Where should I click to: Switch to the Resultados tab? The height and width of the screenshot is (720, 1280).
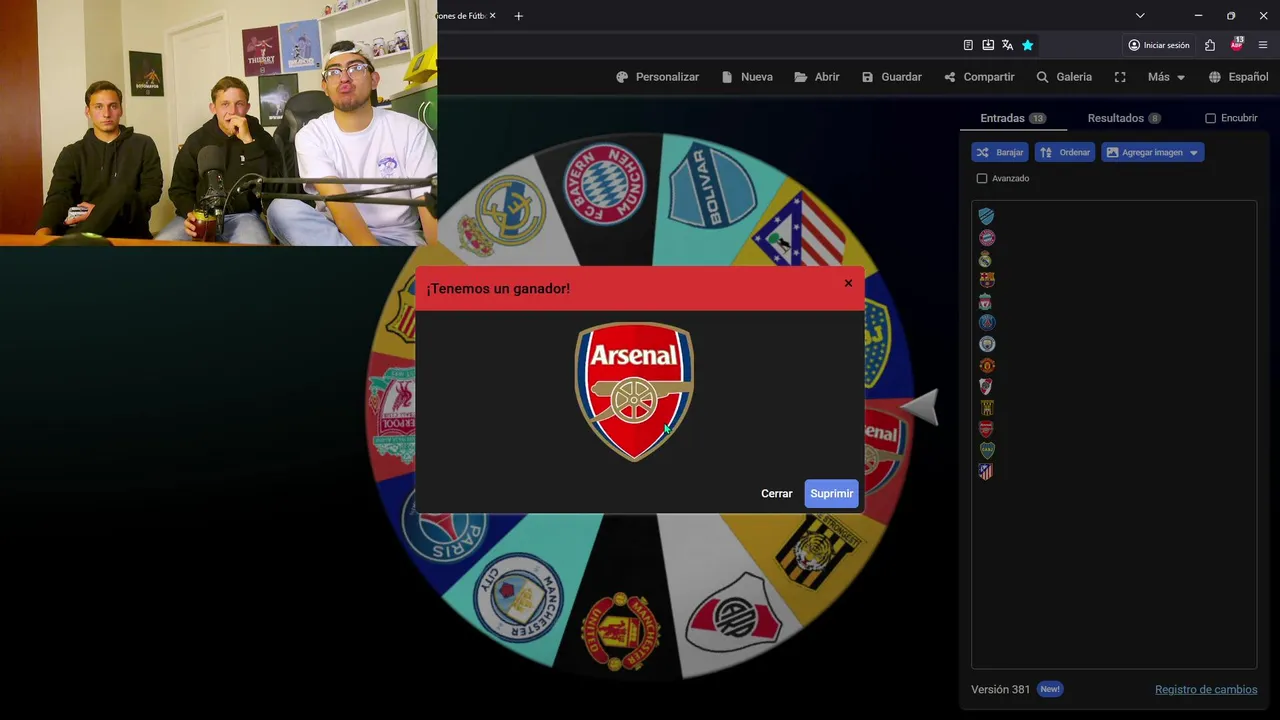click(1124, 118)
